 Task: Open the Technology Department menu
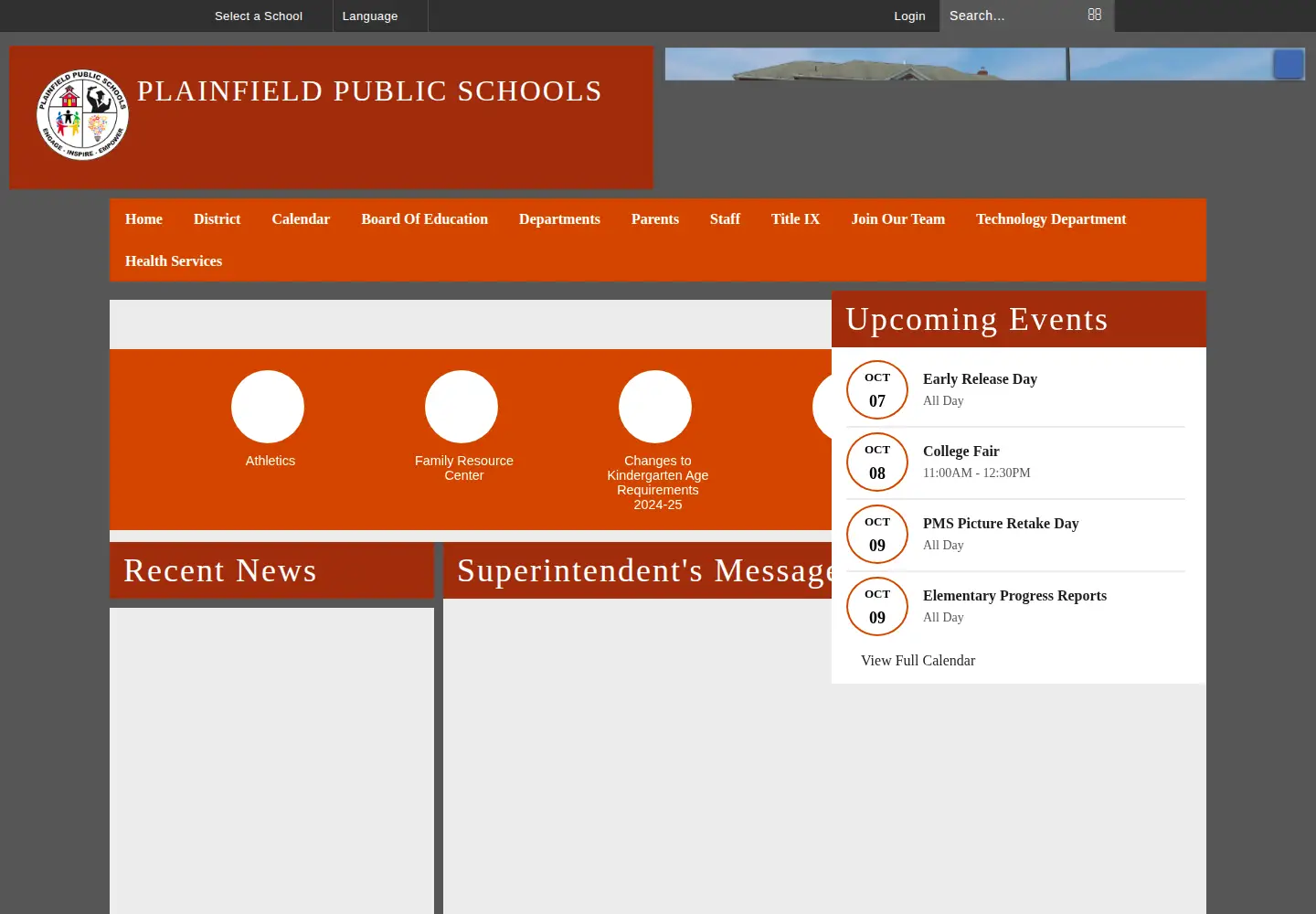[1051, 219]
